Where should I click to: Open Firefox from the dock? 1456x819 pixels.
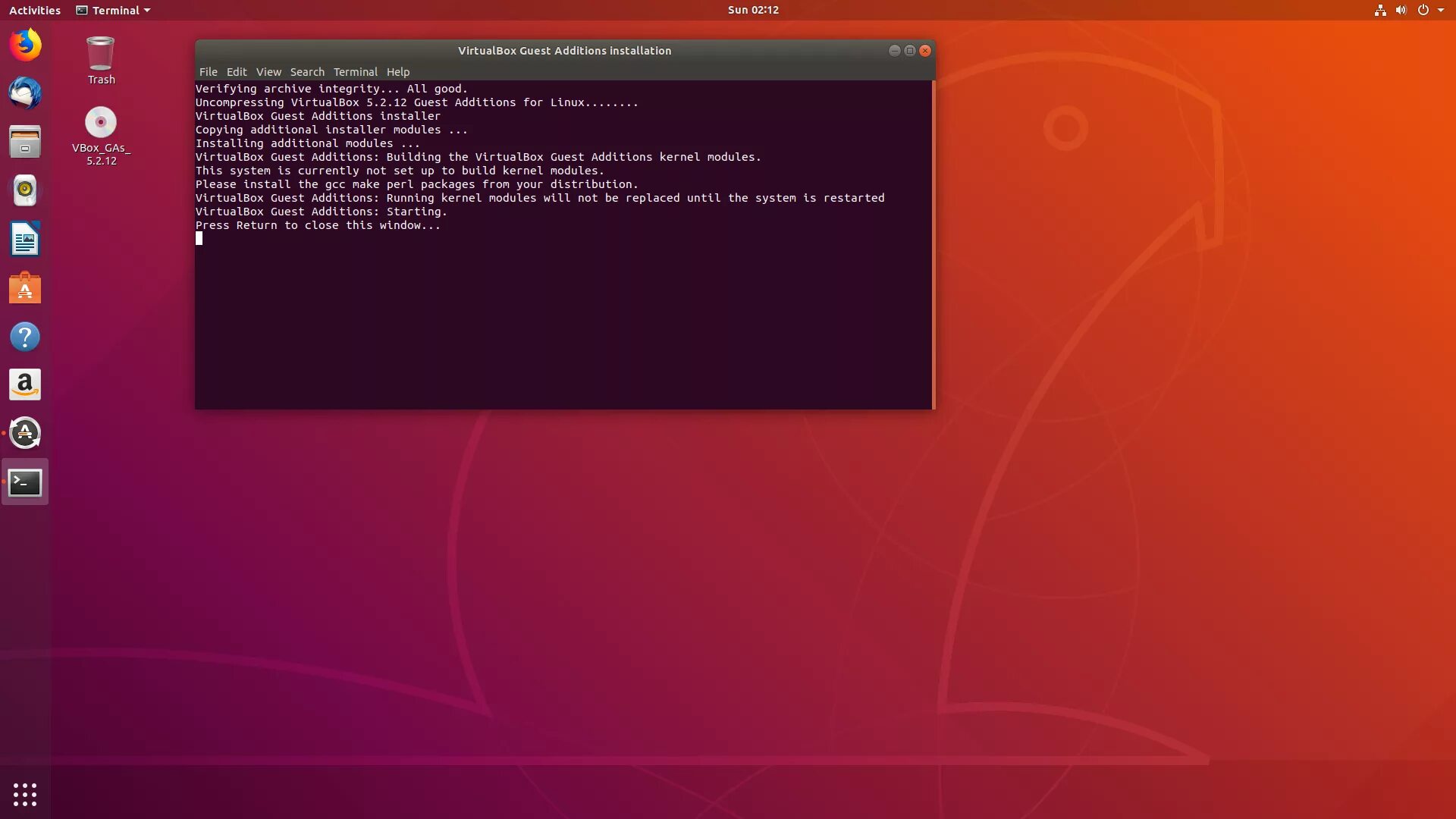[25, 45]
